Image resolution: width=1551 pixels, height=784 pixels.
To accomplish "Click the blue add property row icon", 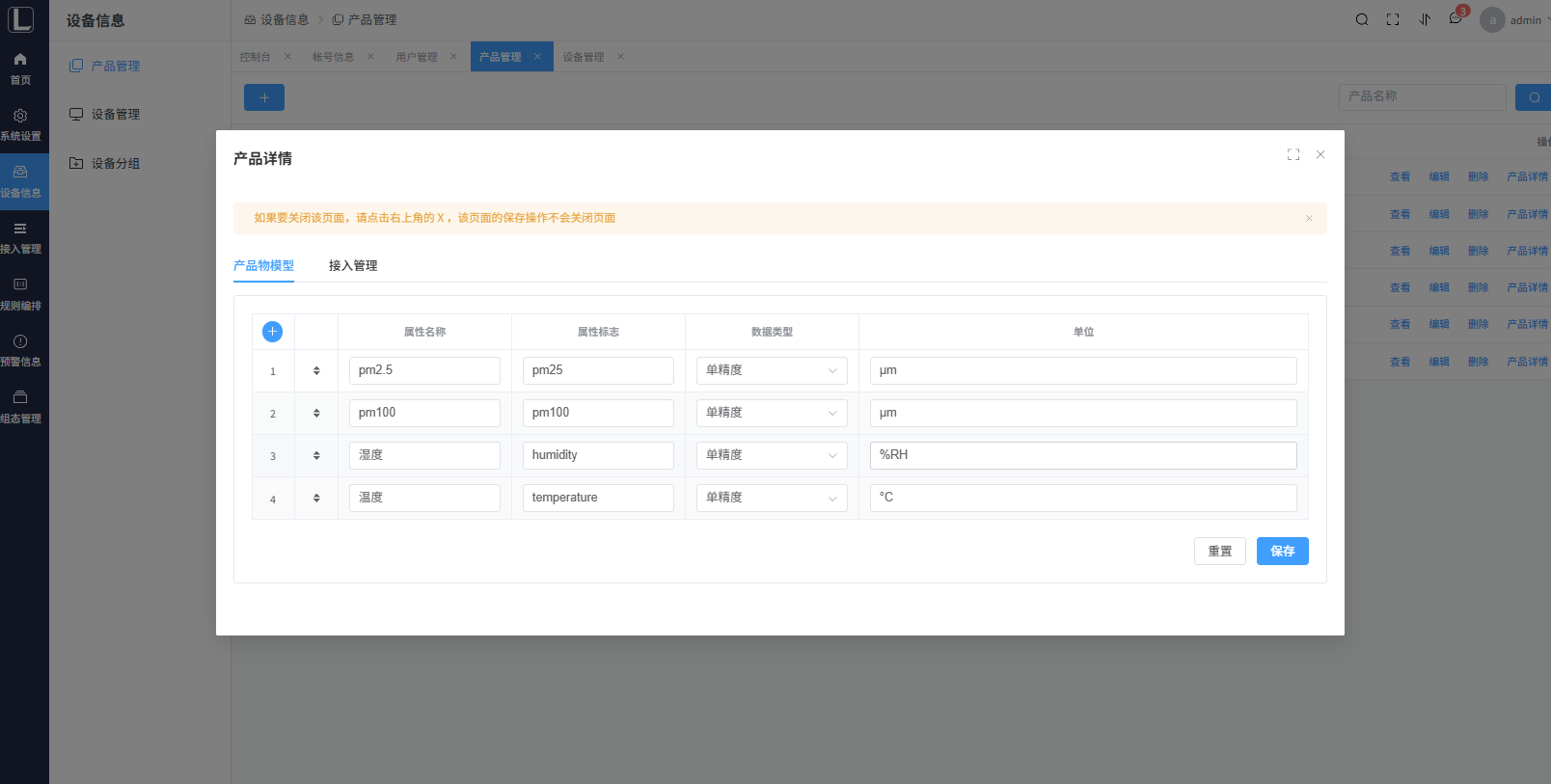I will pyautogui.click(x=273, y=332).
